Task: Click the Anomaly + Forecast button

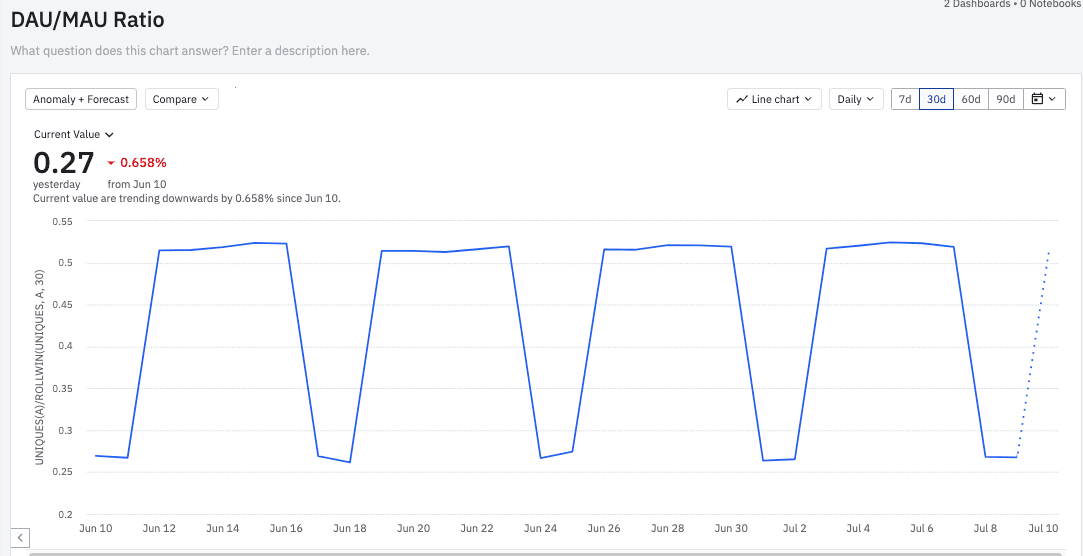Action: (x=81, y=99)
